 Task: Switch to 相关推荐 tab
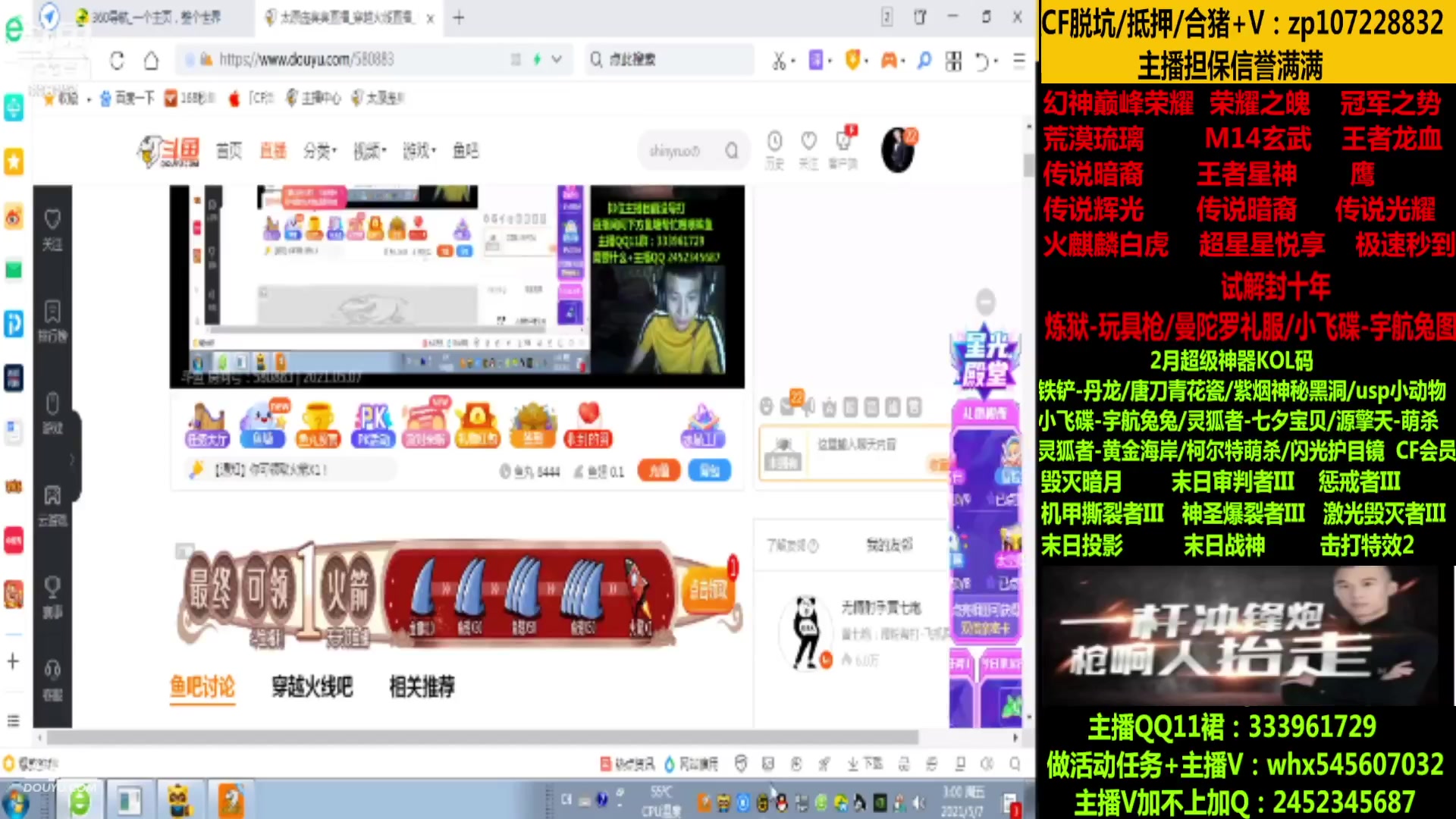[422, 687]
